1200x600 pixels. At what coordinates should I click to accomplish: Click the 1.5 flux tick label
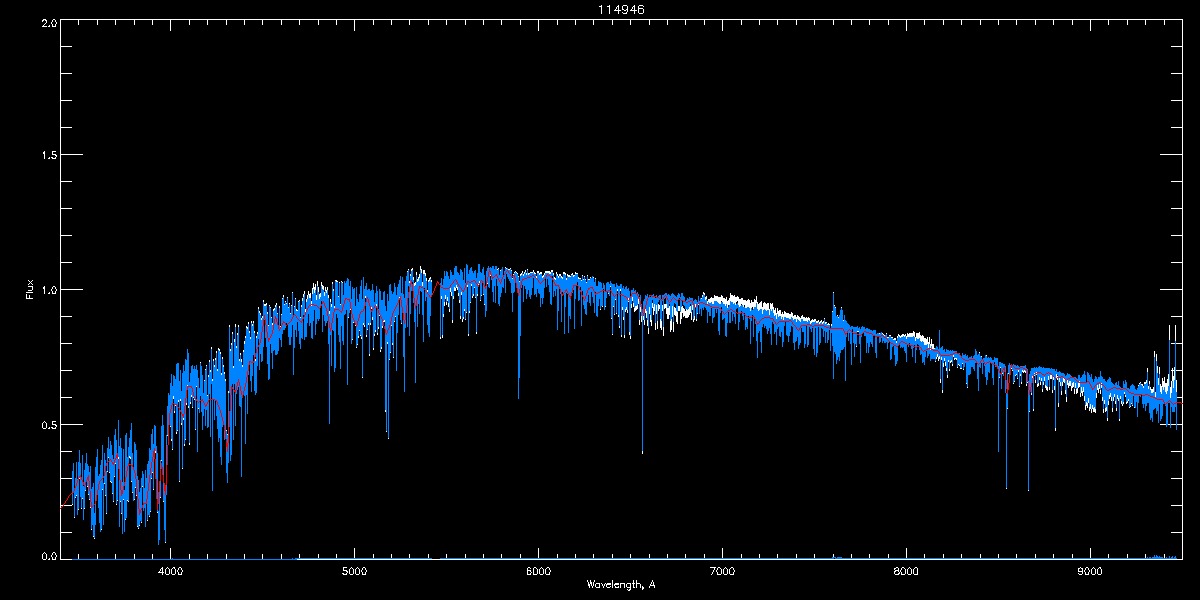(48, 155)
